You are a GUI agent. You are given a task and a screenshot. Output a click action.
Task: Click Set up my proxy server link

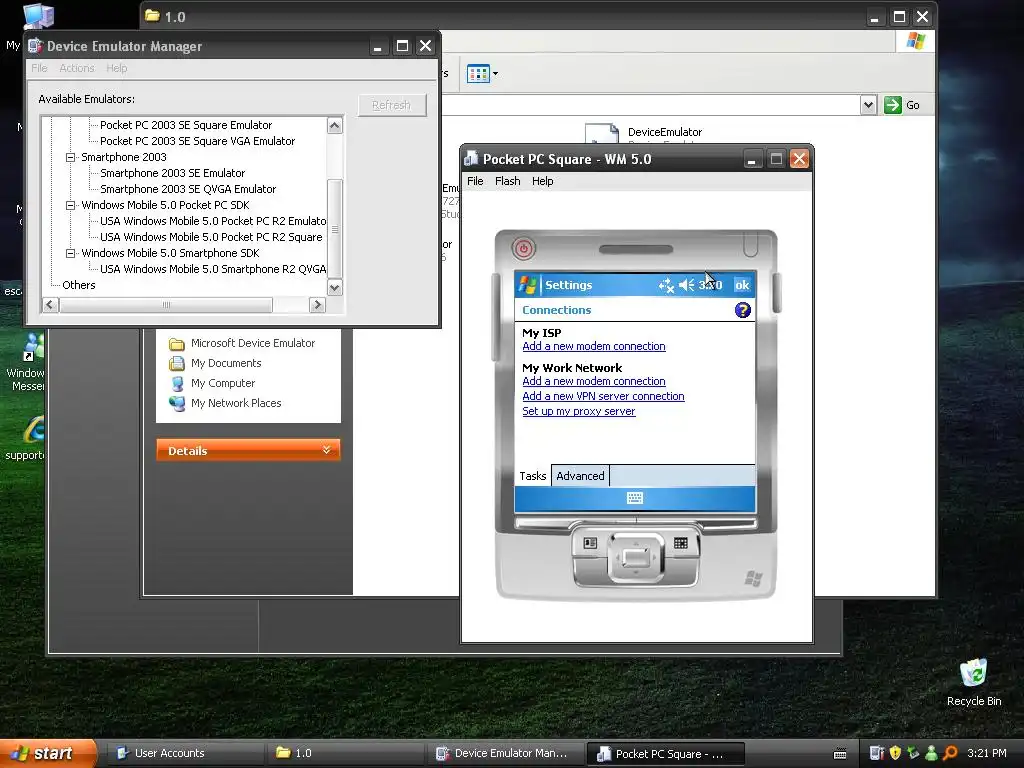coord(579,411)
